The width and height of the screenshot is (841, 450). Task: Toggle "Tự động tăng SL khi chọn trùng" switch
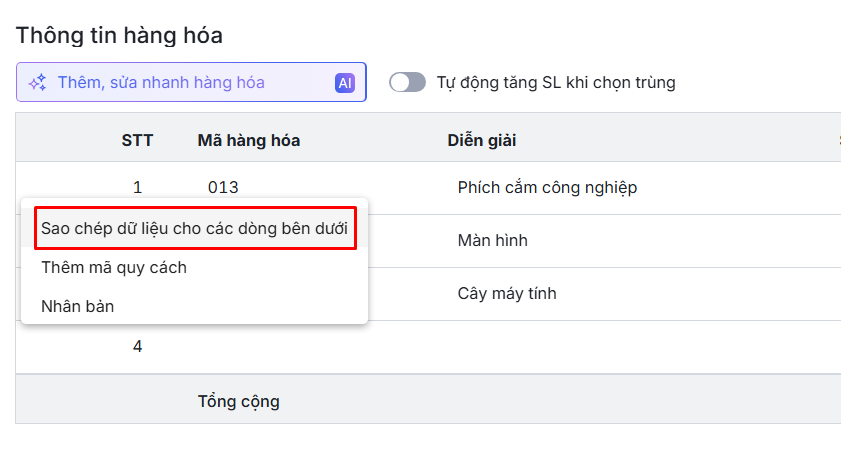click(x=407, y=82)
